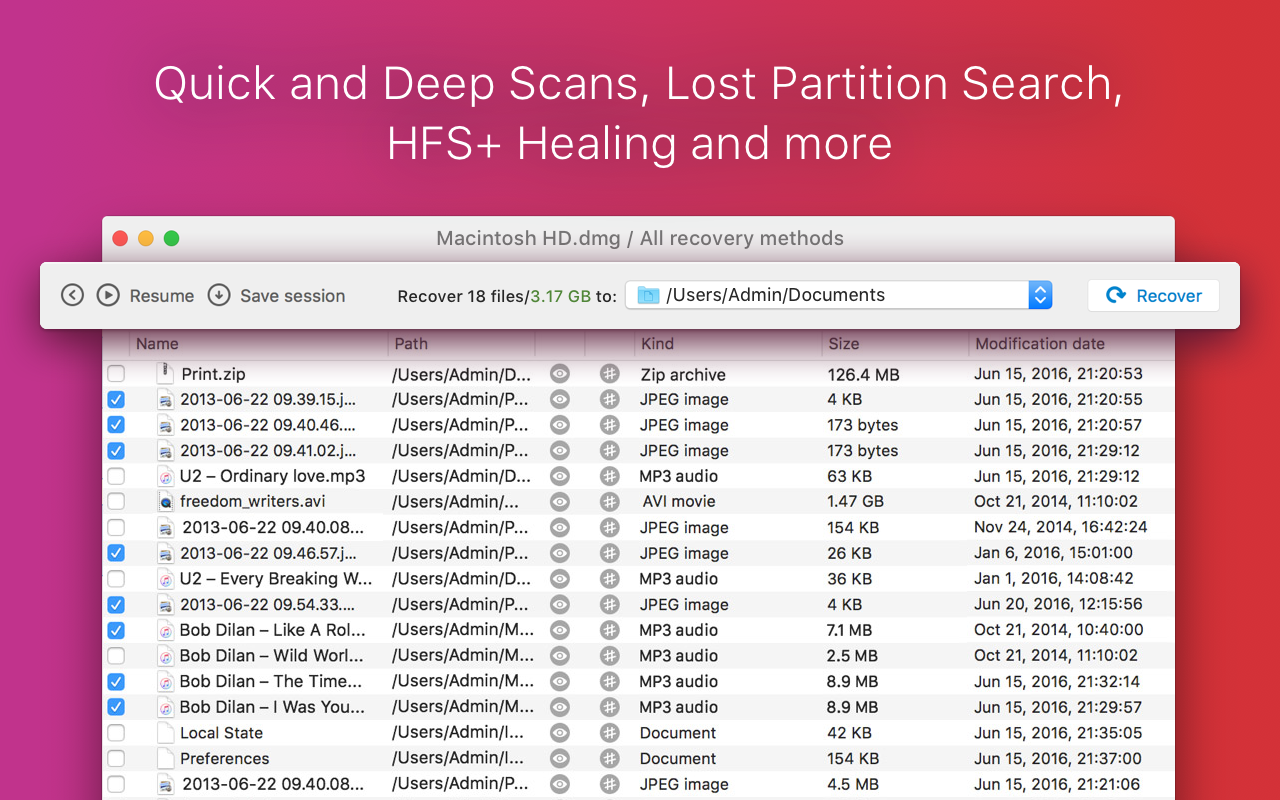Uncheck the Bob Dilan – Like A Rolling checkbox
1280x800 pixels.
point(116,631)
